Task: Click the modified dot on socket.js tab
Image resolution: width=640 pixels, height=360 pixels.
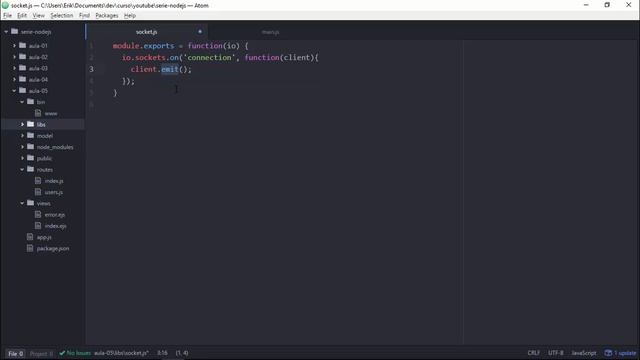Action: 200,31
